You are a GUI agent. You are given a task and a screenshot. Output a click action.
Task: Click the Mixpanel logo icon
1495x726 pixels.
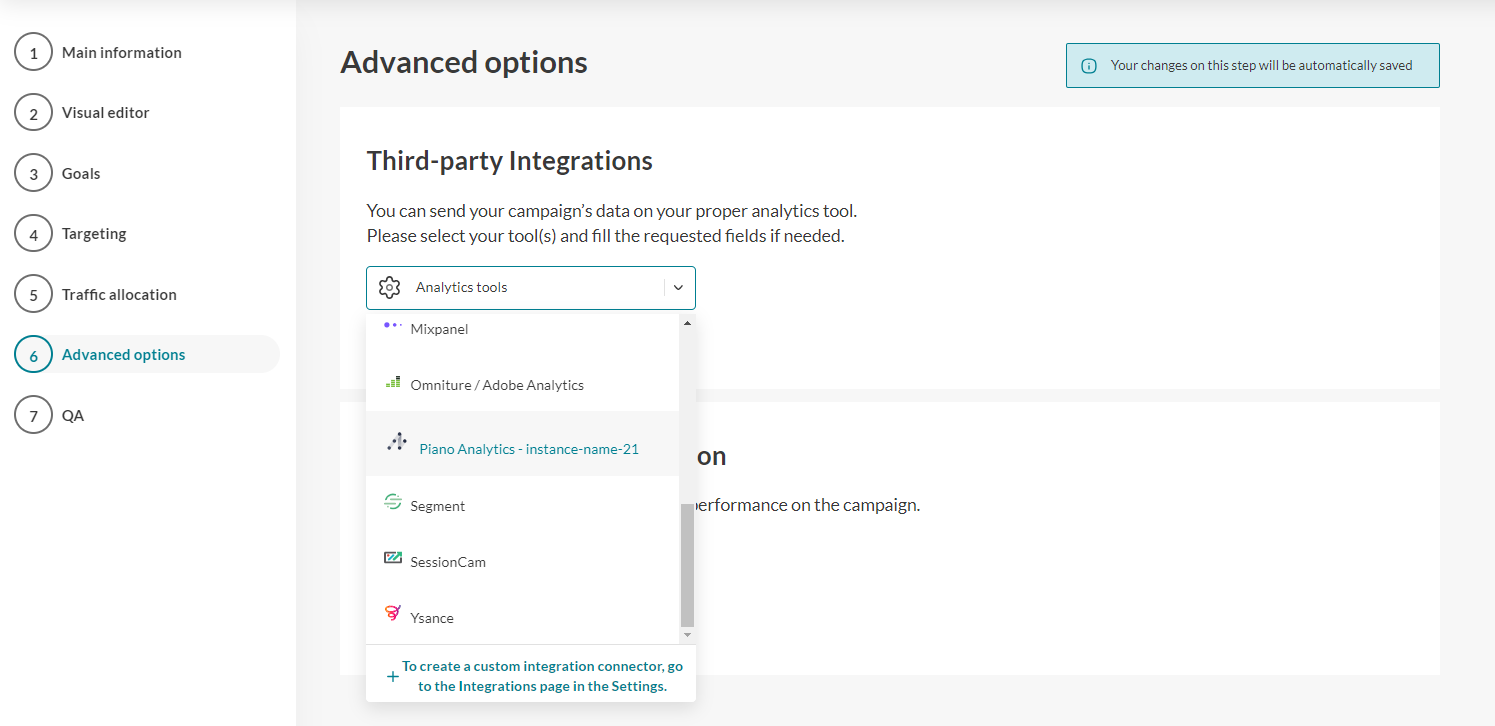[x=393, y=326]
